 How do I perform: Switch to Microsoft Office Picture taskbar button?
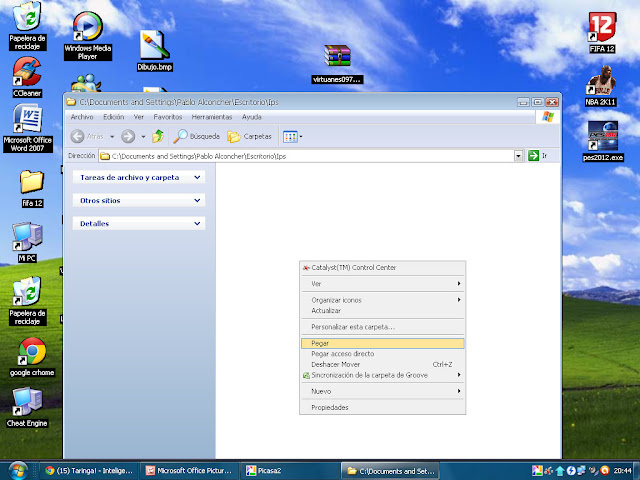pos(189,471)
